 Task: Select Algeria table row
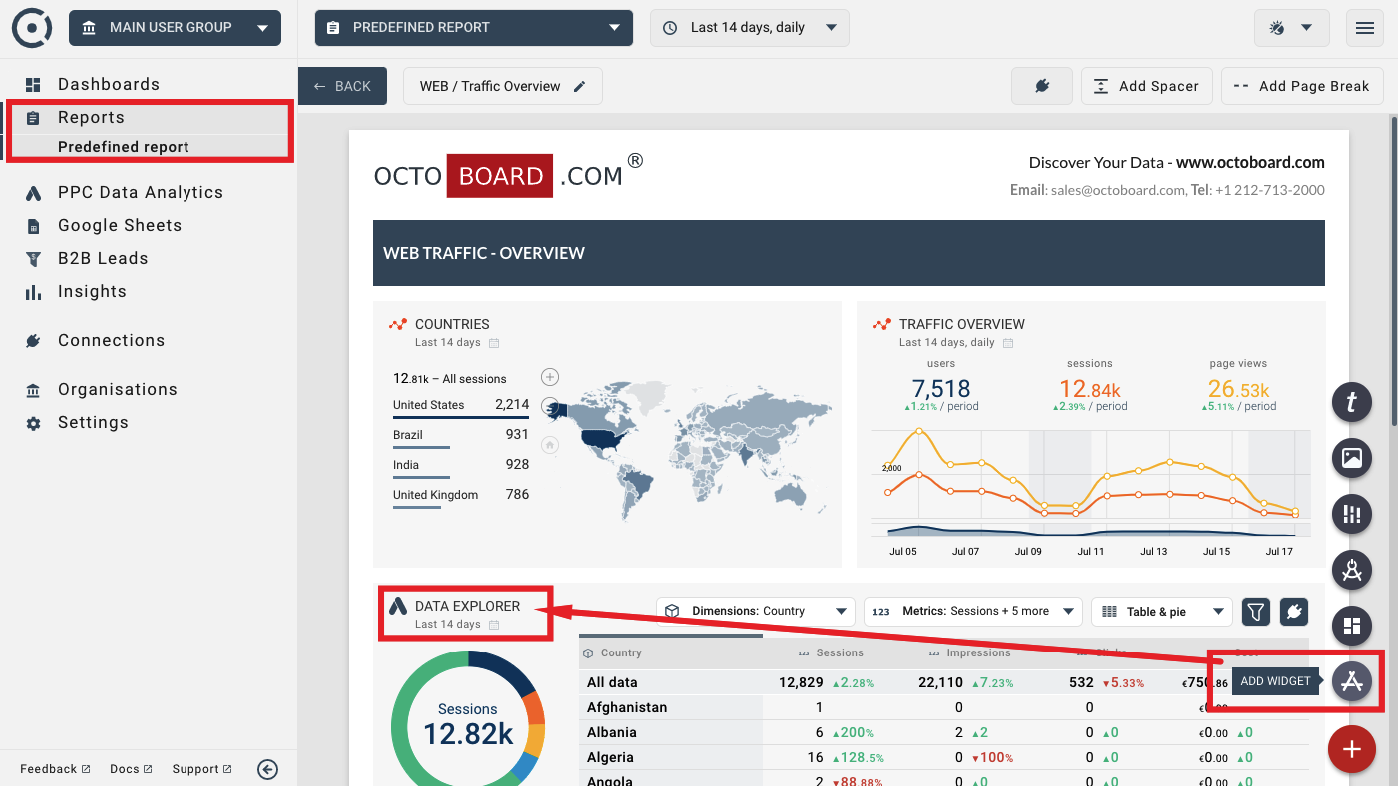943,757
